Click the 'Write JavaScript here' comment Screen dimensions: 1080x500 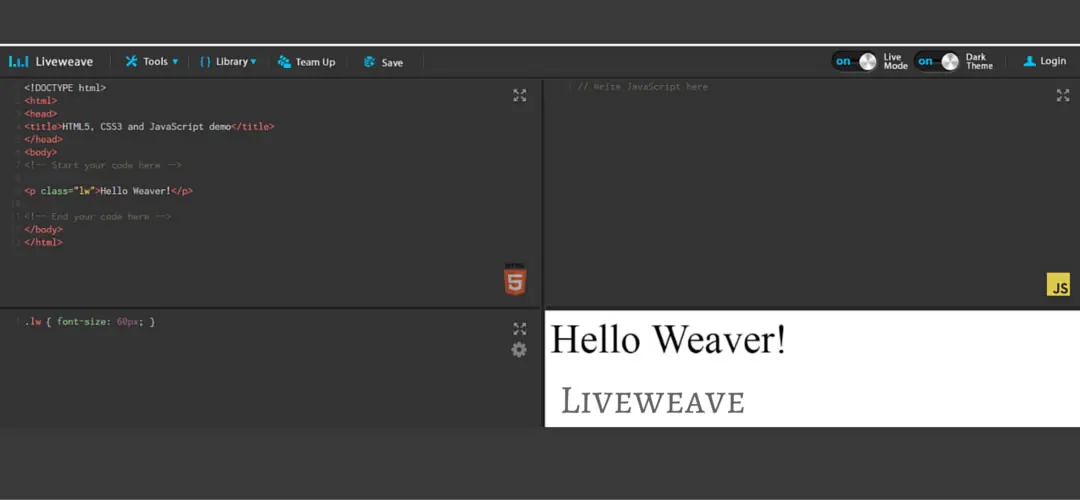point(643,87)
